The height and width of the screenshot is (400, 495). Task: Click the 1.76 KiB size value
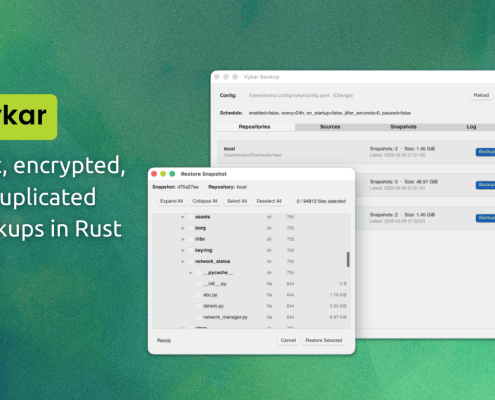338,295
